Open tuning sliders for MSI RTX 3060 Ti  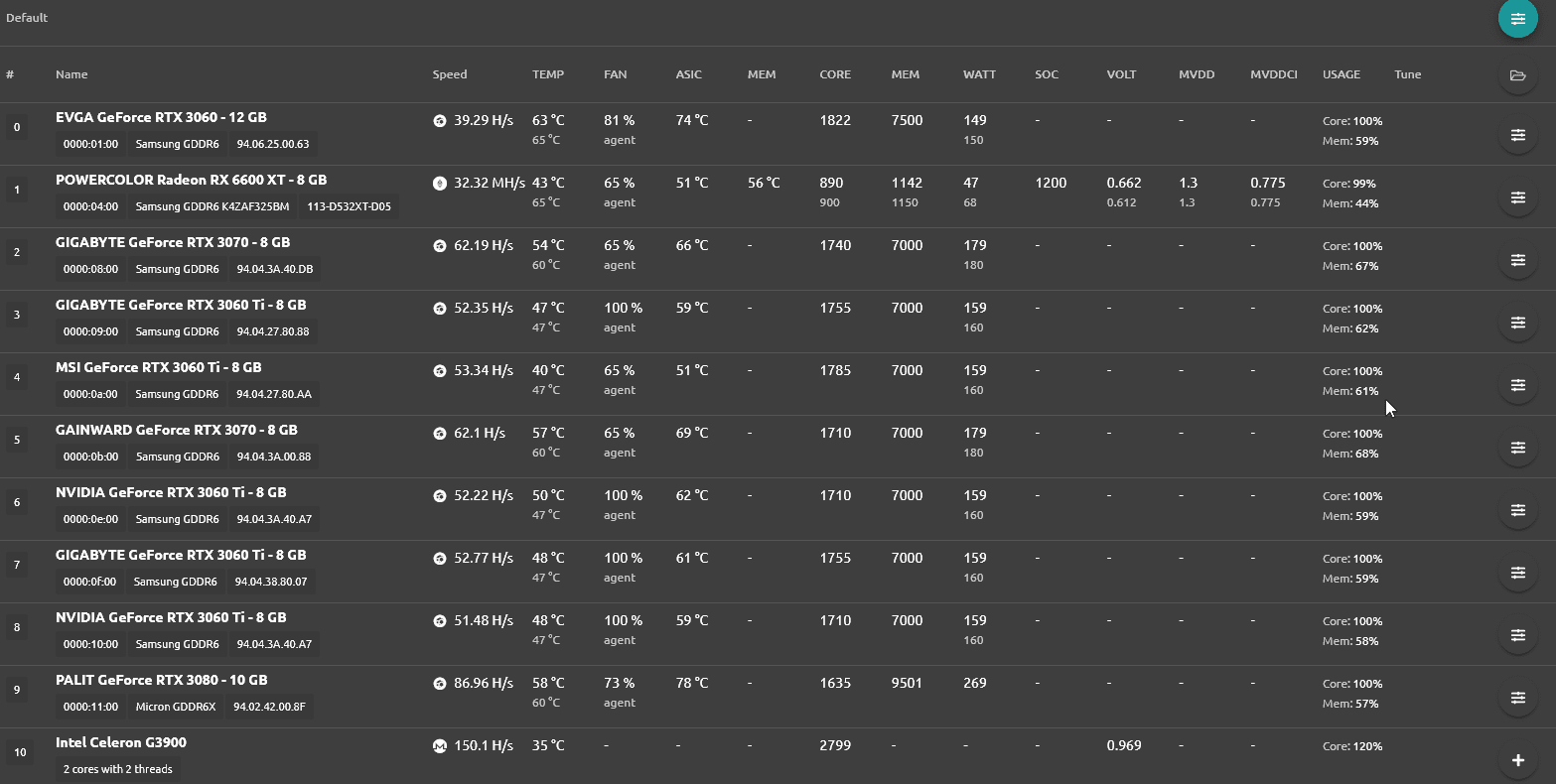(x=1517, y=385)
